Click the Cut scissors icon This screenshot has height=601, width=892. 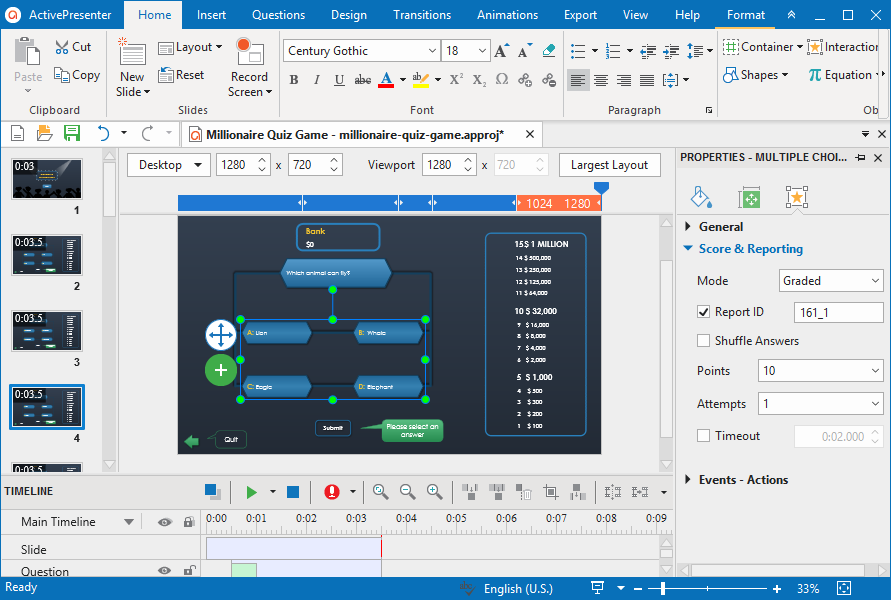click(61, 47)
